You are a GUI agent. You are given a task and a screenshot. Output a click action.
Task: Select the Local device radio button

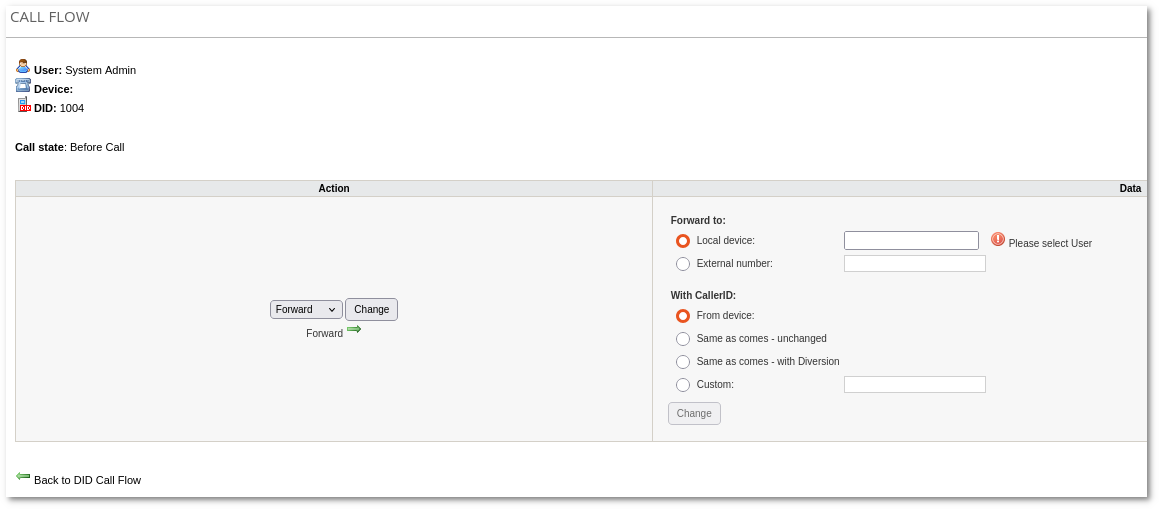pos(683,241)
